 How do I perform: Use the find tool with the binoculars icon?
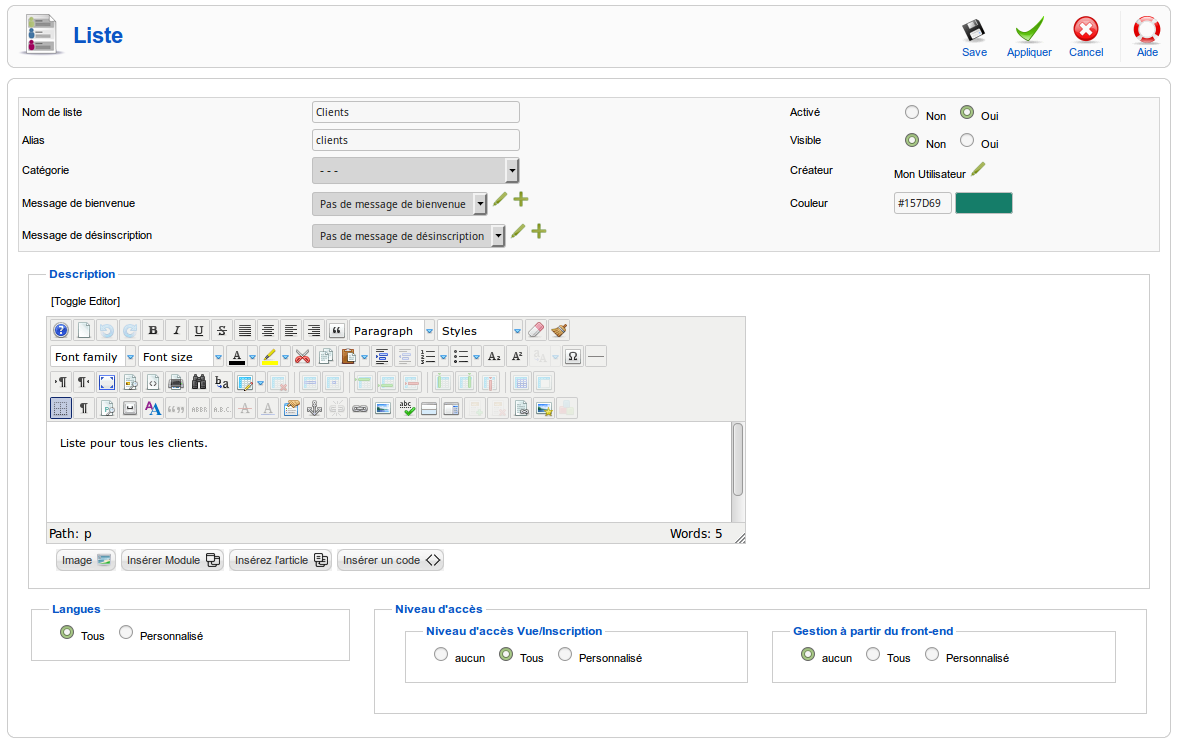point(199,381)
